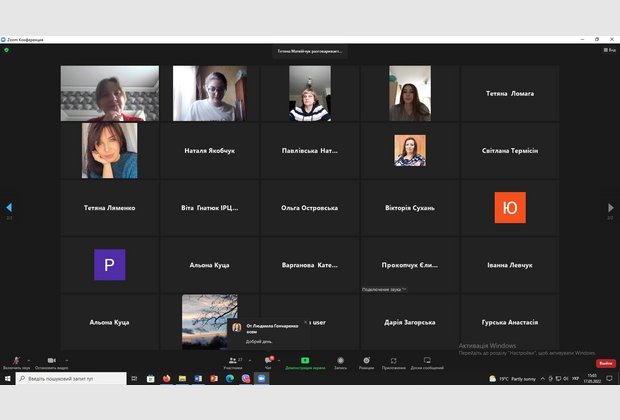Go to next page of participants
This screenshot has height=420, width=620.
pos(611,208)
